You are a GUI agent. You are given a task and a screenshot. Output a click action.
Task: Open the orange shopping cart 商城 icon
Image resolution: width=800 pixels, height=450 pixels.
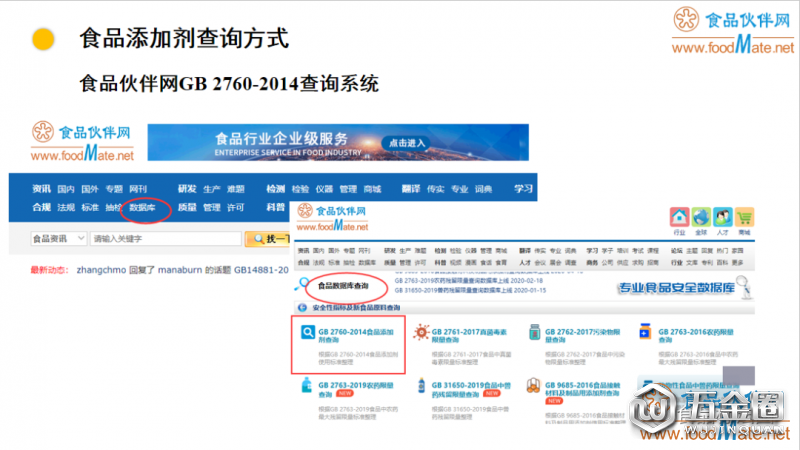[x=744, y=217]
